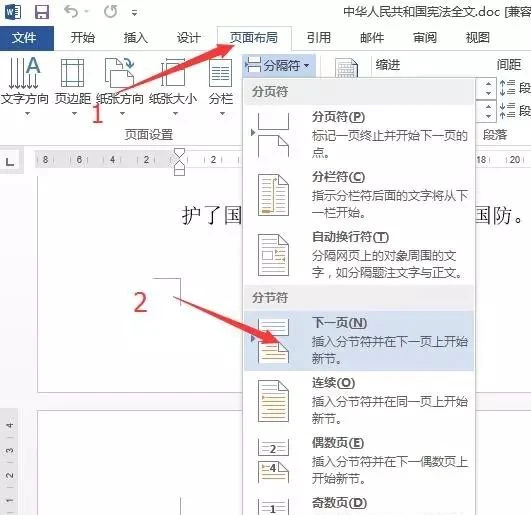Open the 页边距 margins tool
Viewport: 531px width, 515px height.
coord(72,81)
